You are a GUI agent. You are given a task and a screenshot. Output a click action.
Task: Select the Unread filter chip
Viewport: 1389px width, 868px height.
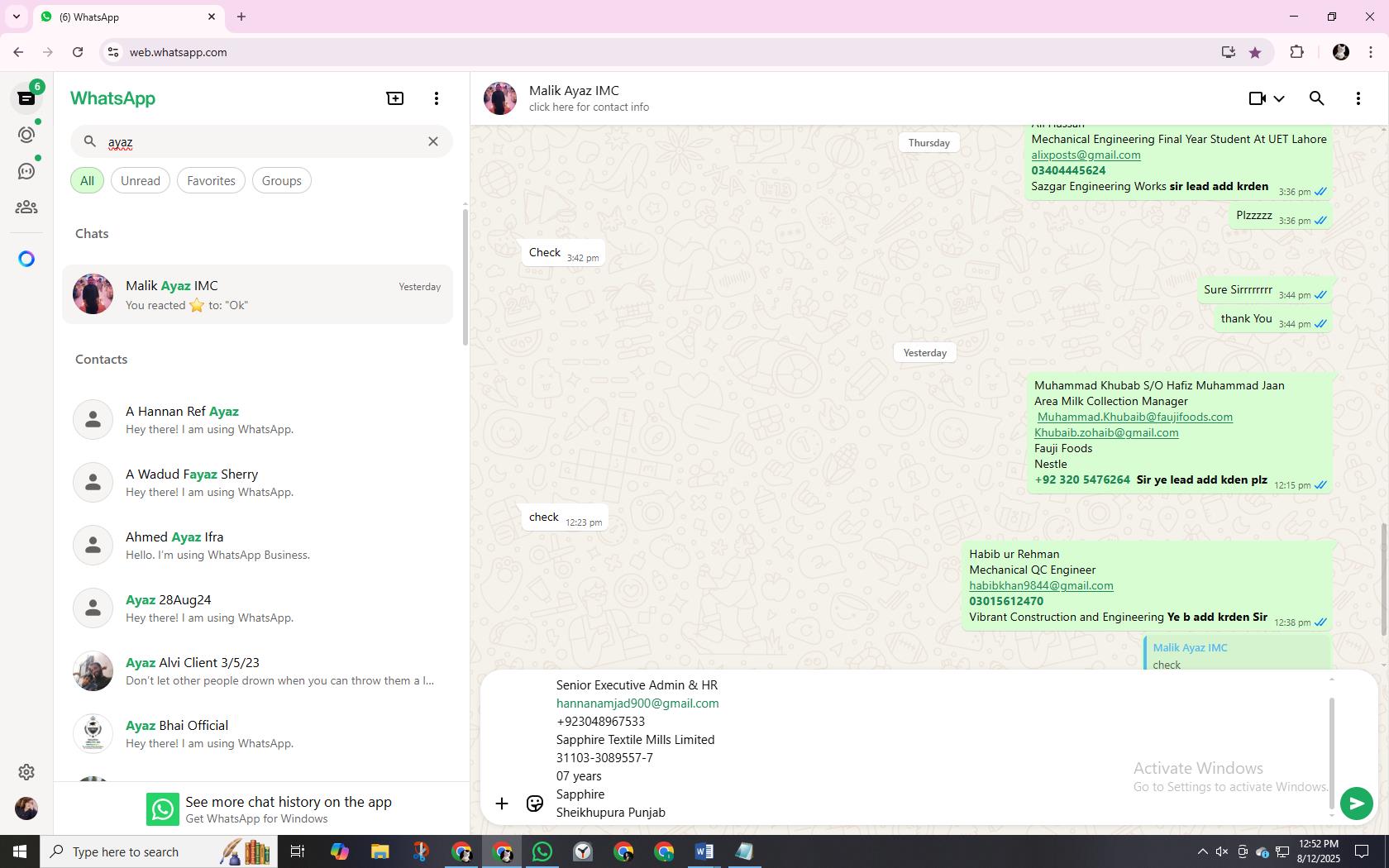tap(141, 180)
